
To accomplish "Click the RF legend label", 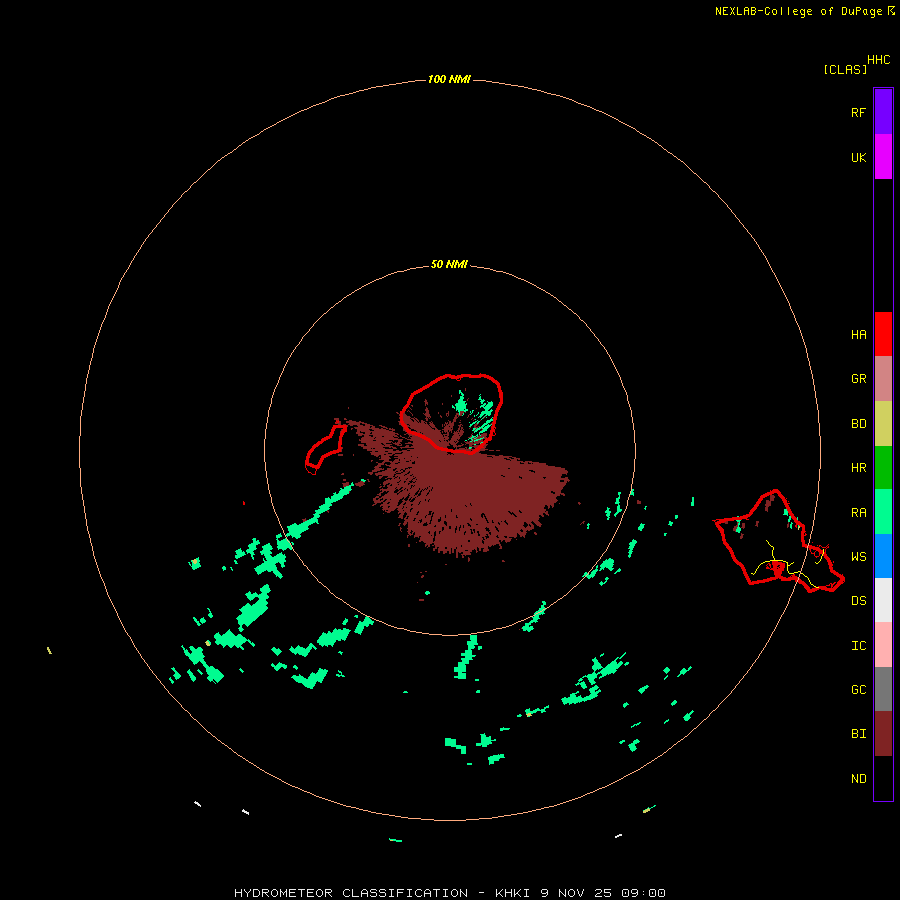I will [x=858, y=112].
